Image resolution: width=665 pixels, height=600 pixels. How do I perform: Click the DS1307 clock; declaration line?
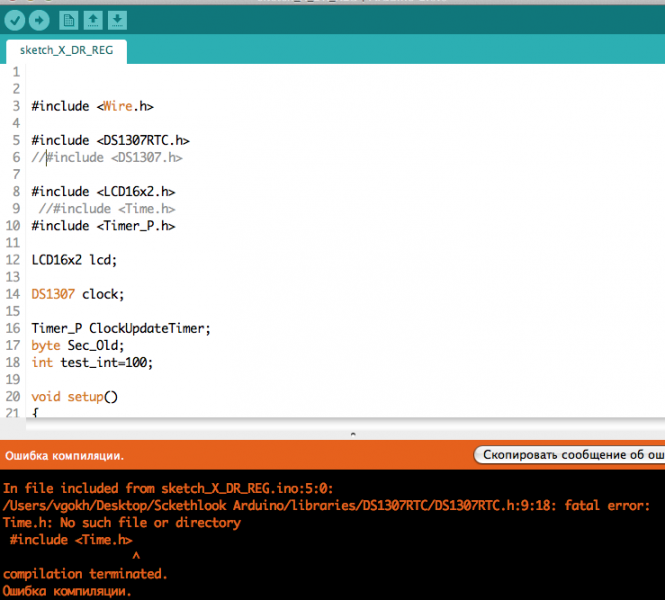click(x=77, y=294)
